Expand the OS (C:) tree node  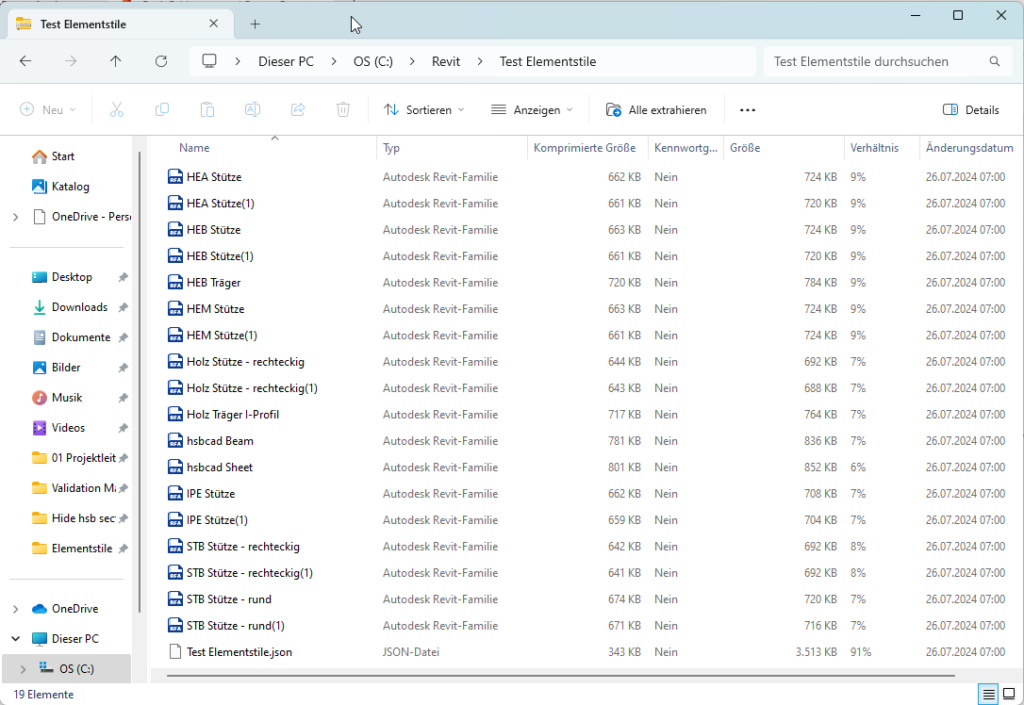click(x=24, y=668)
